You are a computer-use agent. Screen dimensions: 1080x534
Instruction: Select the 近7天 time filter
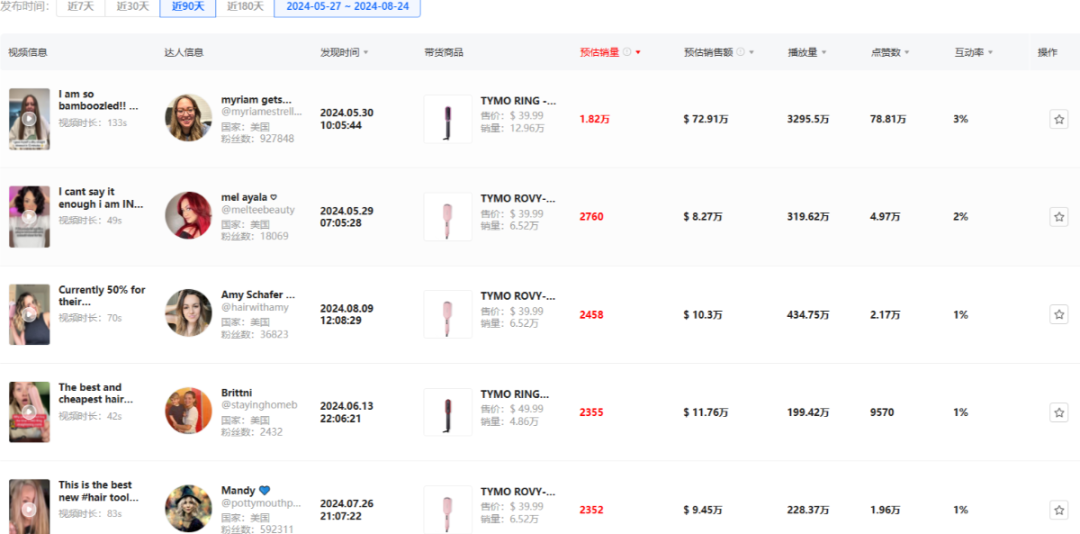click(x=80, y=7)
